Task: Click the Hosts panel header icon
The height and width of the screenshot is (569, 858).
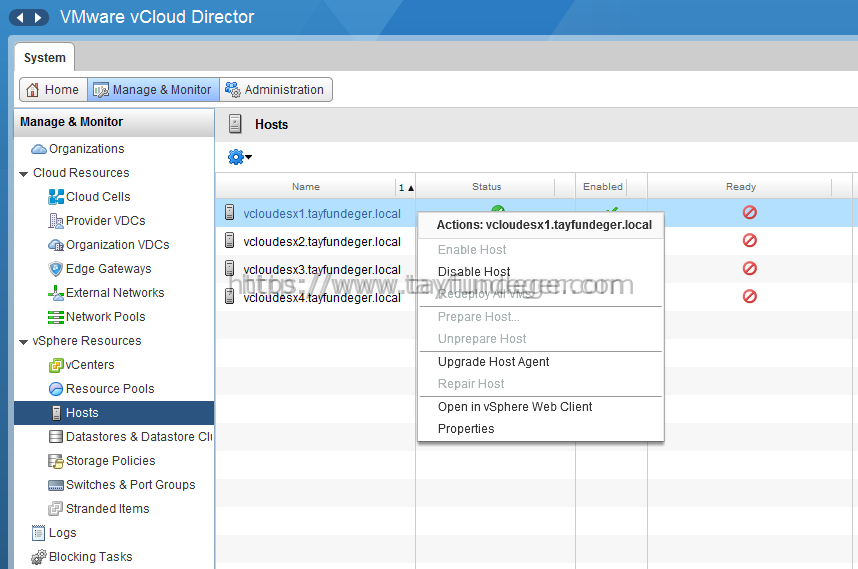Action: tap(235, 124)
